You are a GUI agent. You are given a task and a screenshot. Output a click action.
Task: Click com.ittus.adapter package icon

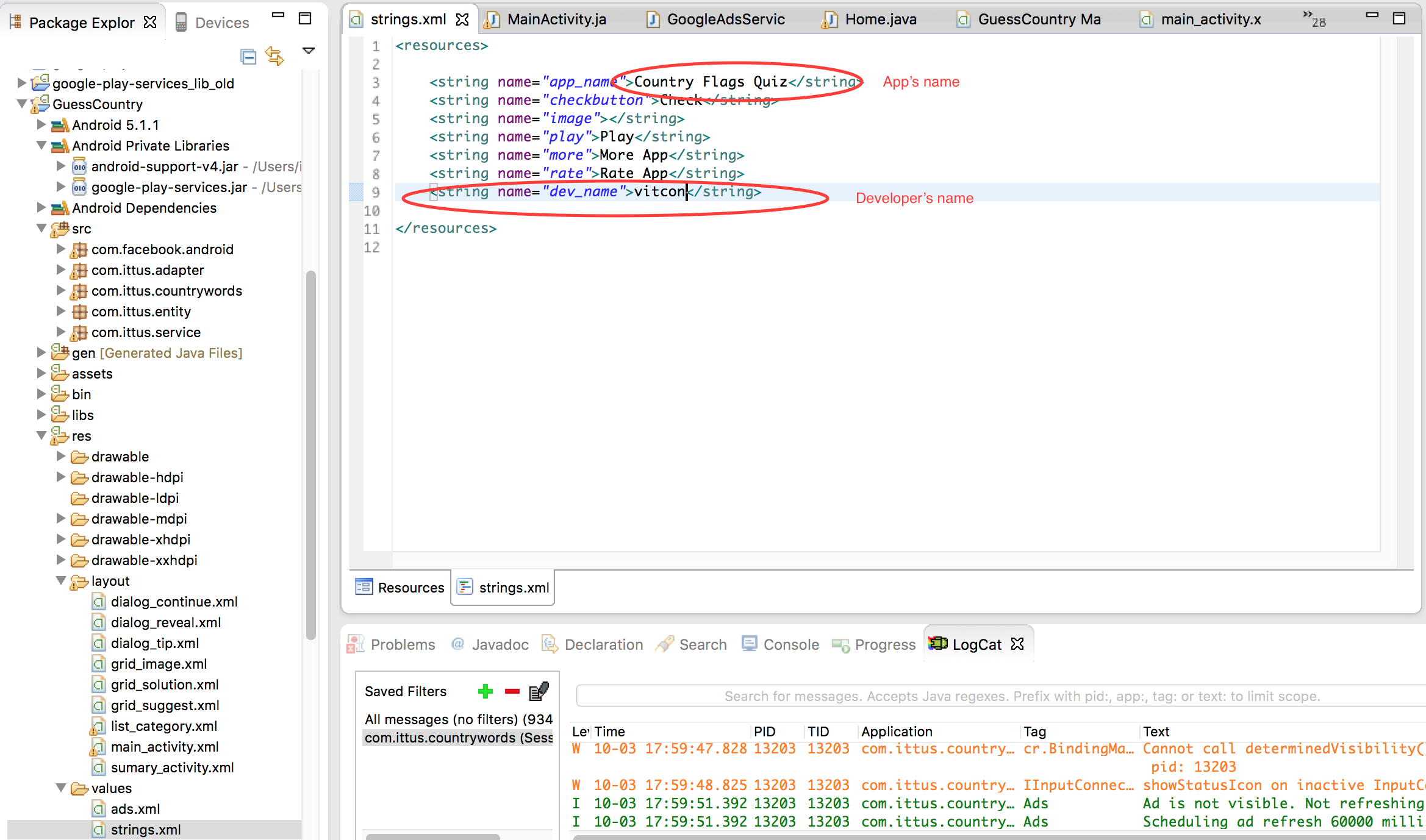(79, 270)
